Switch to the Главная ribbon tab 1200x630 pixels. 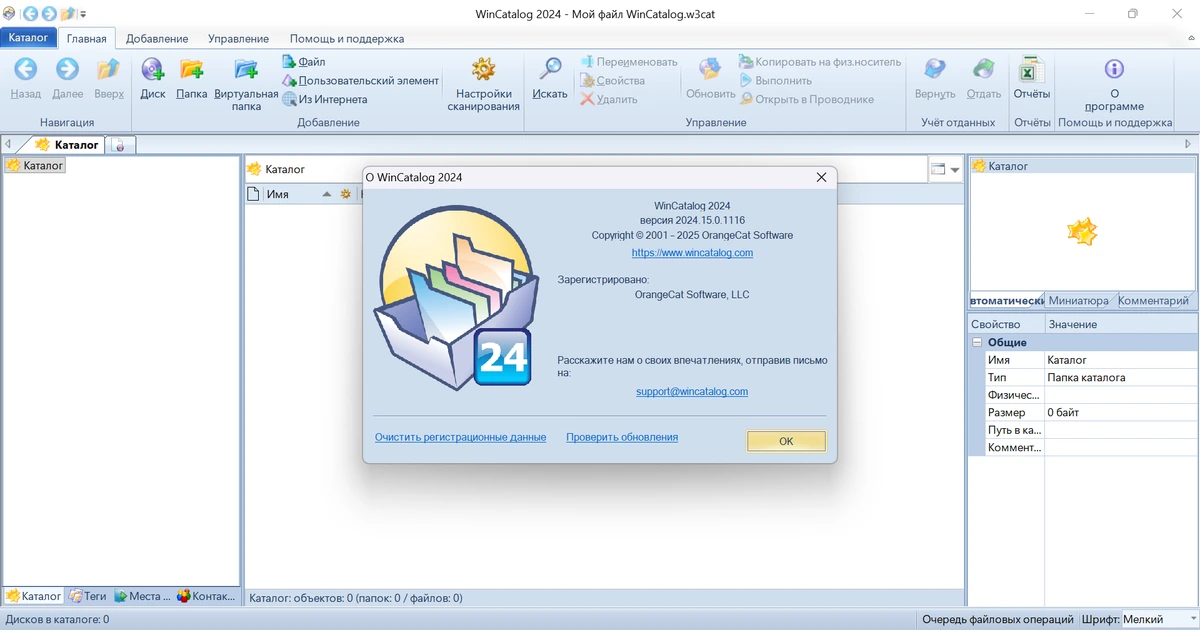(x=87, y=39)
